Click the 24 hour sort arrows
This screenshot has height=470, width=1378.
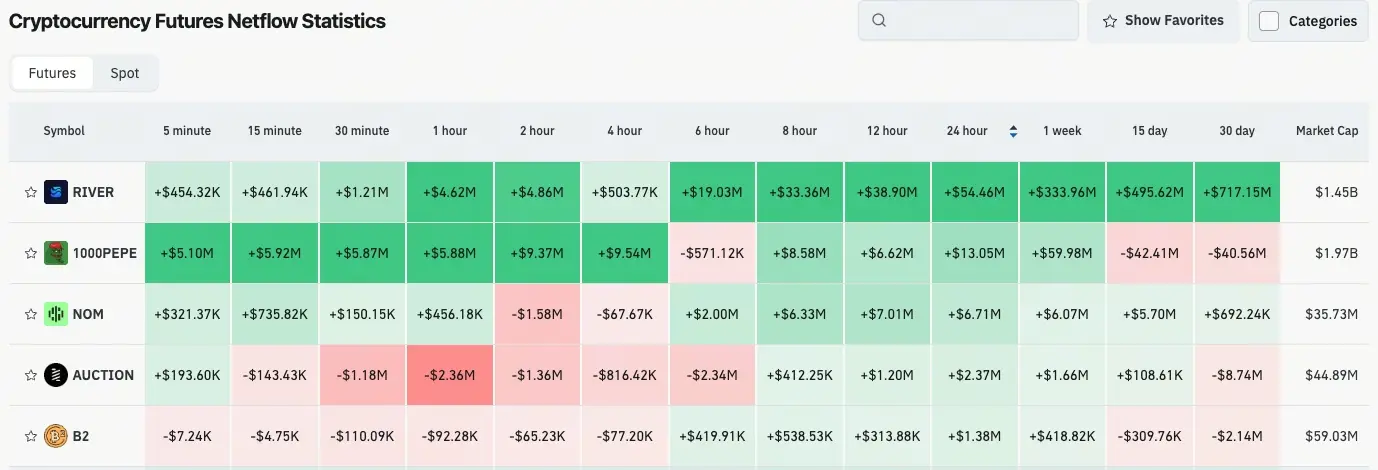[1013, 131]
